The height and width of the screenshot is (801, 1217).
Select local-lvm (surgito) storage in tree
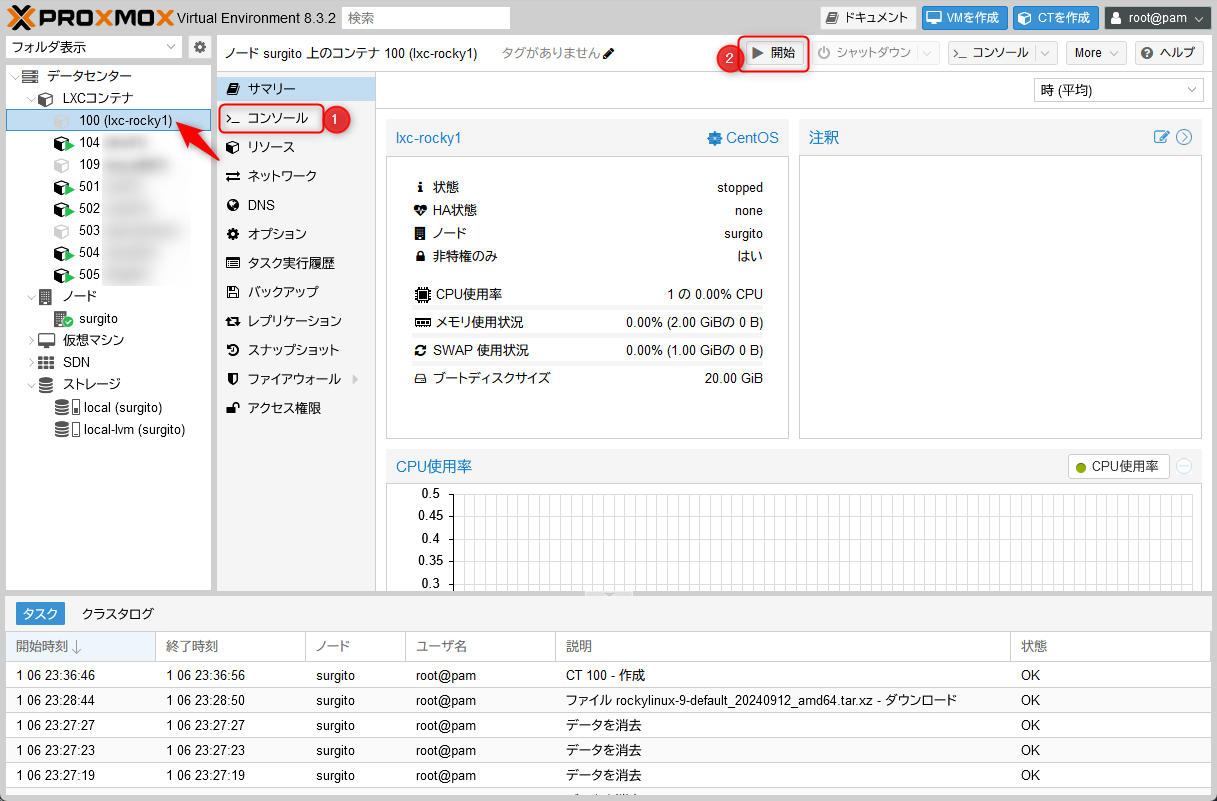pyautogui.click(x=134, y=429)
